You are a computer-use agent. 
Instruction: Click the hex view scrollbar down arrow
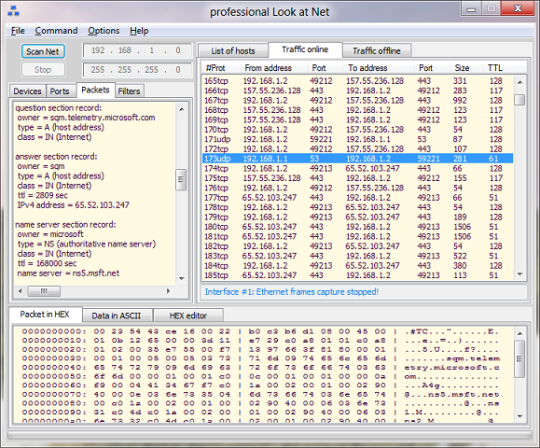click(520, 416)
